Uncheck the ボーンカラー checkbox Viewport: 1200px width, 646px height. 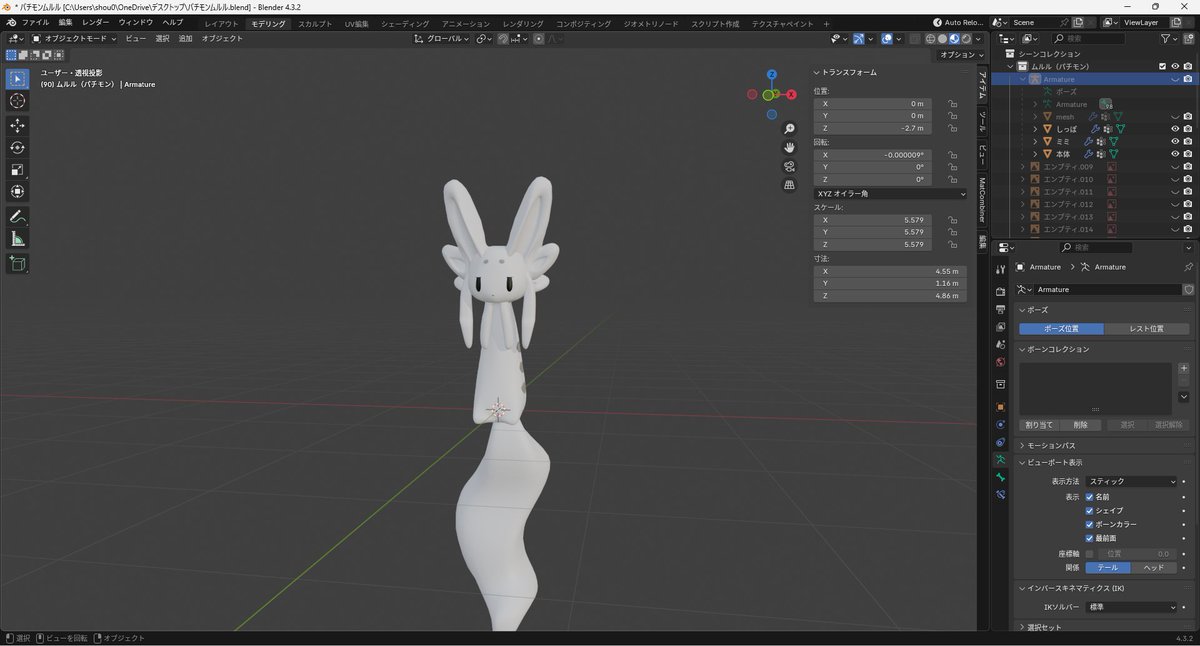[x=1090, y=525]
